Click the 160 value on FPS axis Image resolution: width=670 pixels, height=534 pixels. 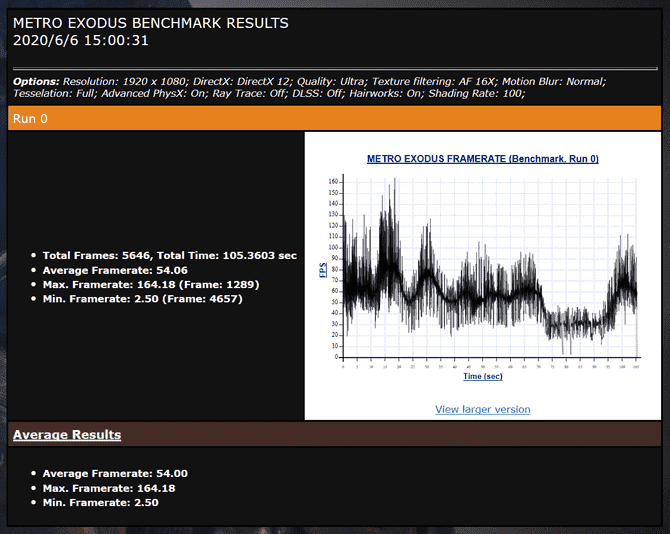point(334,182)
